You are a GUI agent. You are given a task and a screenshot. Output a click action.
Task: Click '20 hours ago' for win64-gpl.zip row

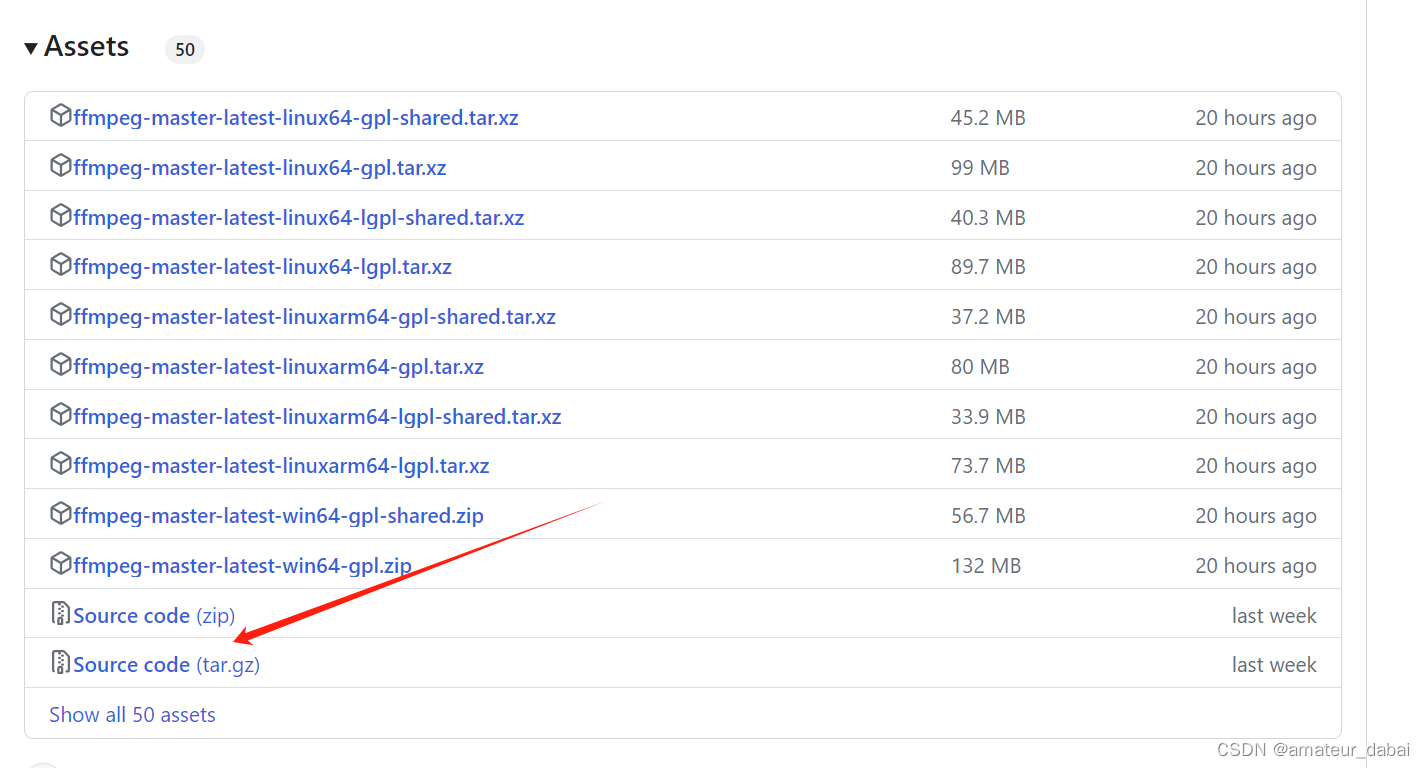pyautogui.click(x=1256, y=566)
